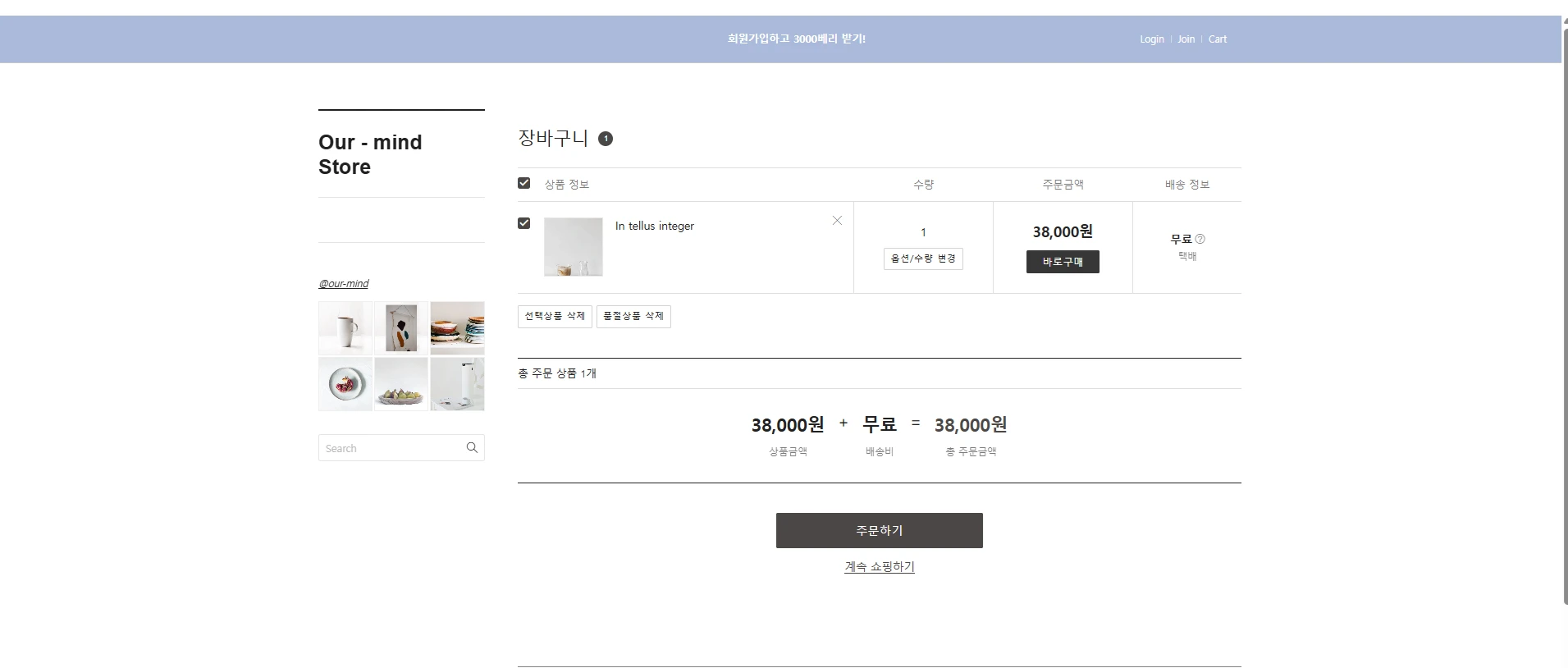Screen dimensions: 1568x668
Task: Focus the Search input field
Action: tap(391, 448)
